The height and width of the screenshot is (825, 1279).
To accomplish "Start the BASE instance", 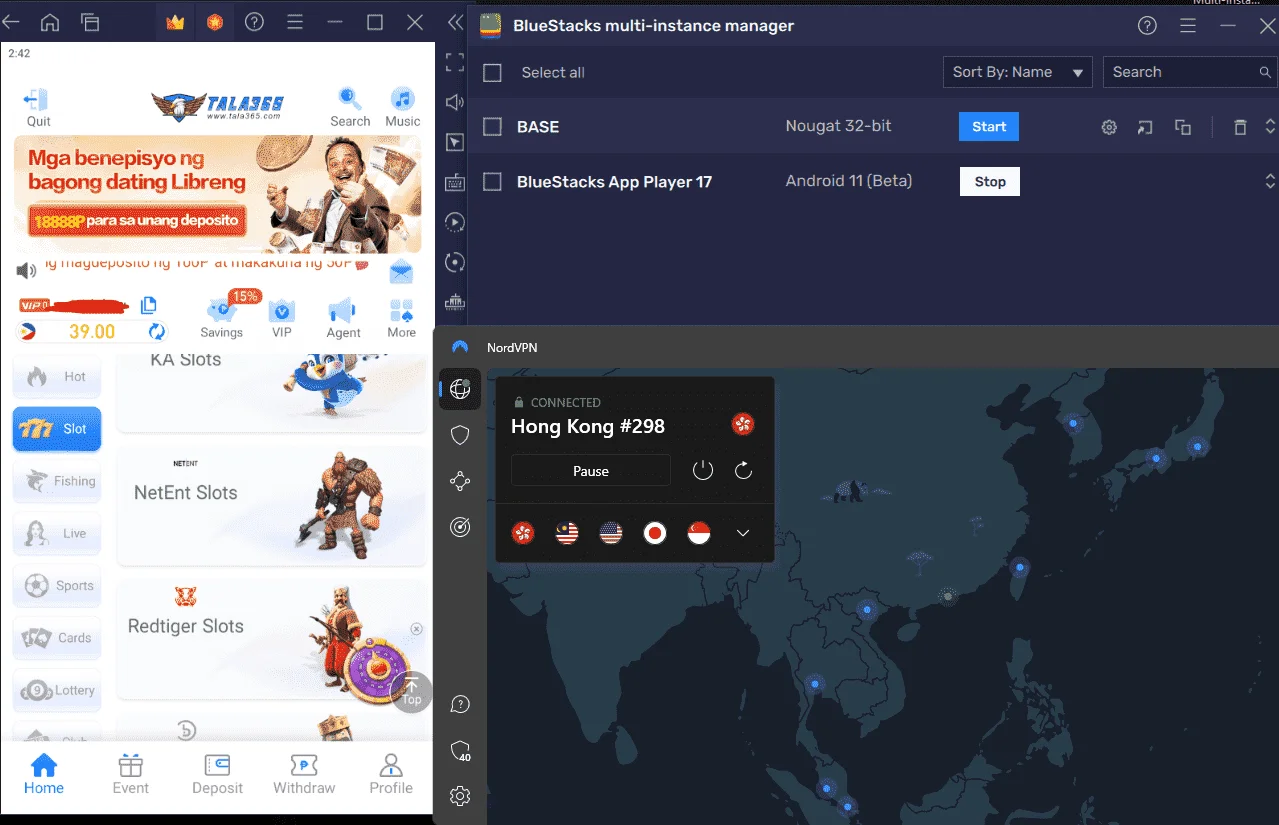I will 989,127.
